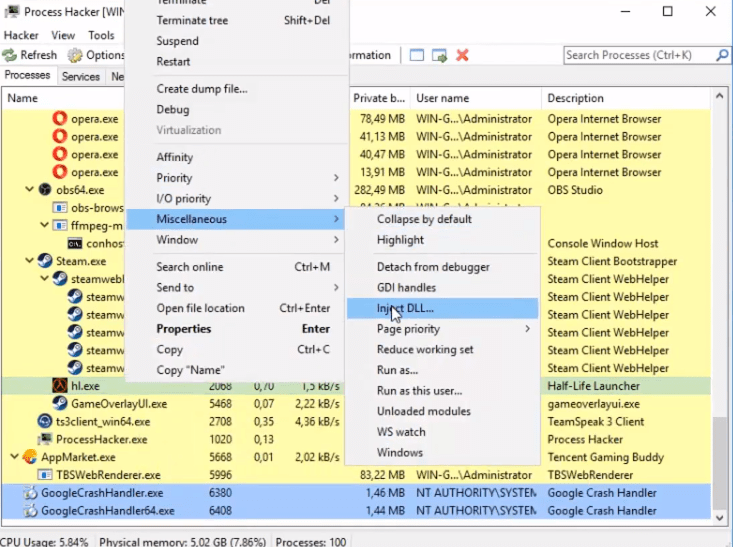Open Properties from context menu
Image resolution: width=733 pixels, height=547 pixels.
237,329
